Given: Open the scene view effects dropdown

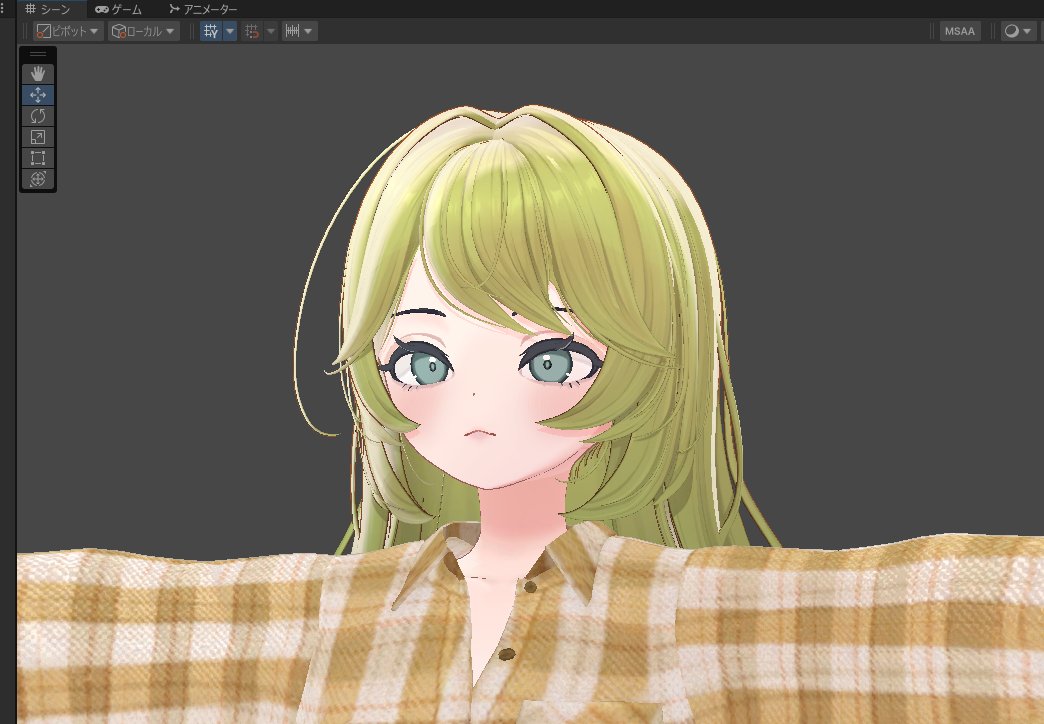Looking at the screenshot, I should pyautogui.click(x=1017, y=31).
